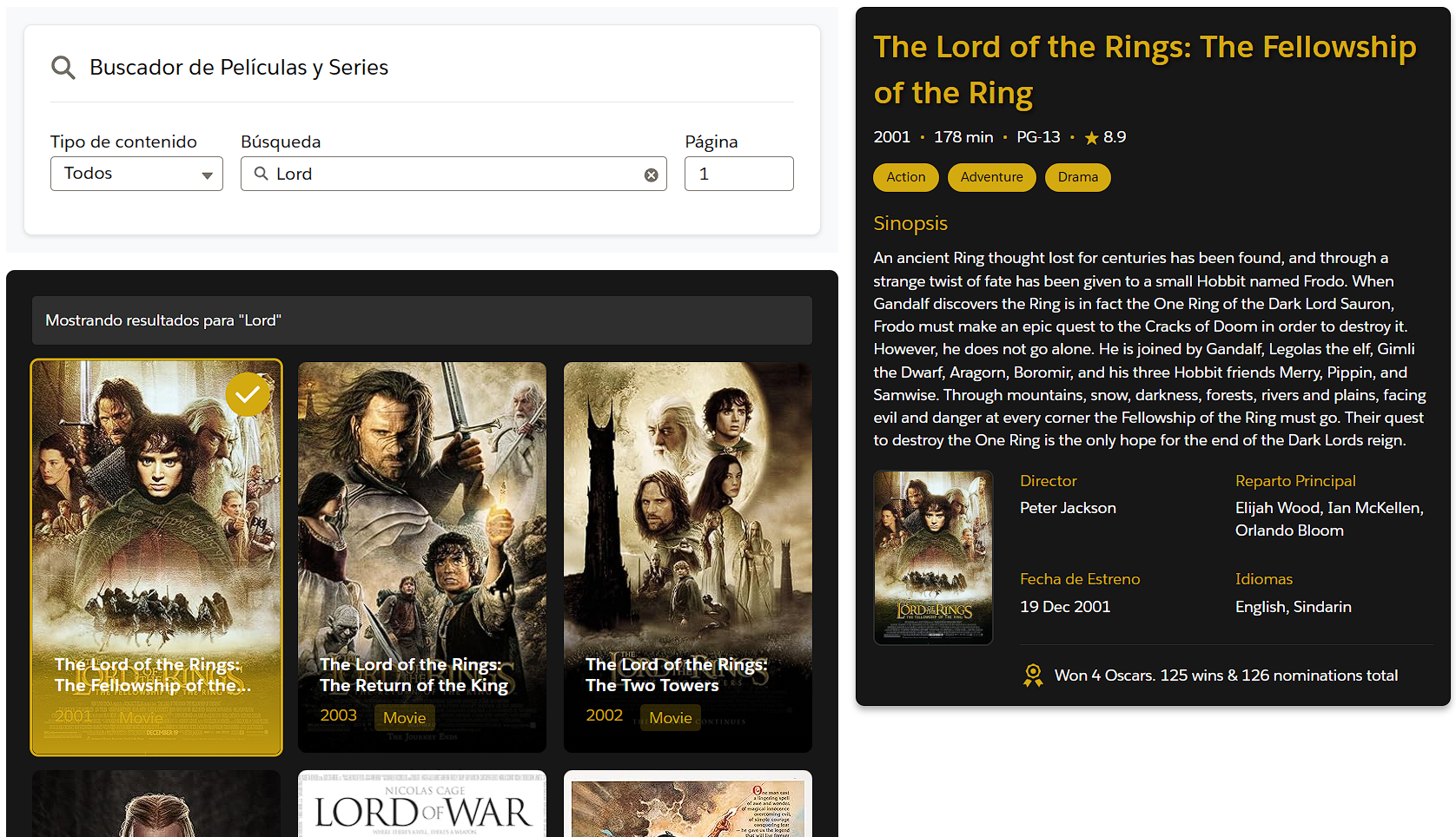
Task: Click the Adventure genre tag
Action: pyautogui.click(x=991, y=177)
